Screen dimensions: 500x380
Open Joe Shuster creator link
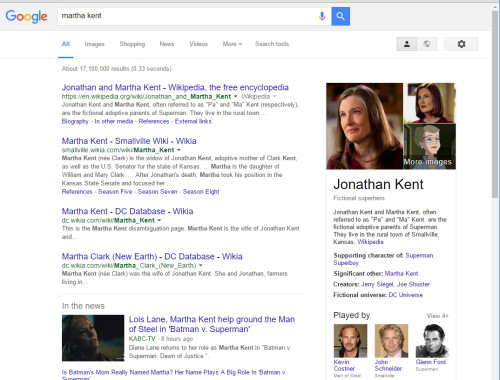click(413, 284)
